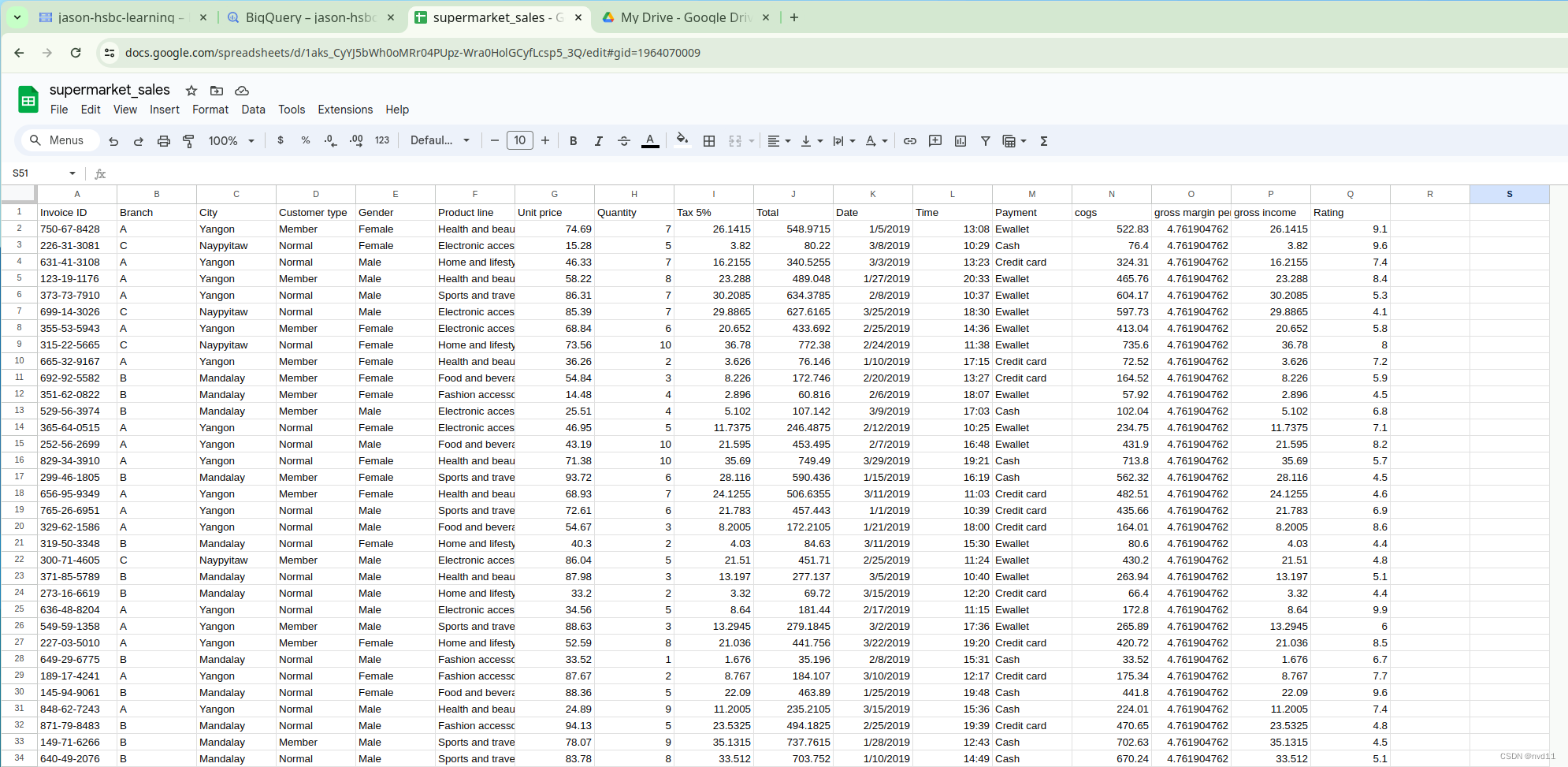The height and width of the screenshot is (767, 1568).
Task: Click the font size field
Action: [x=520, y=140]
